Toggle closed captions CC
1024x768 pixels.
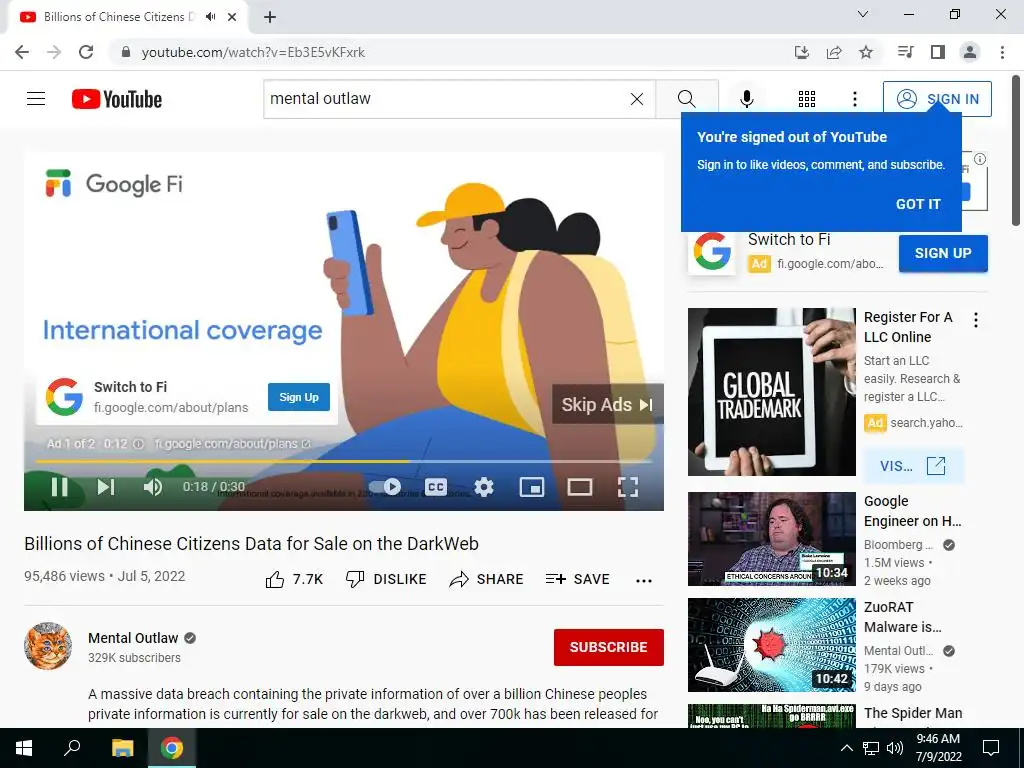point(436,487)
